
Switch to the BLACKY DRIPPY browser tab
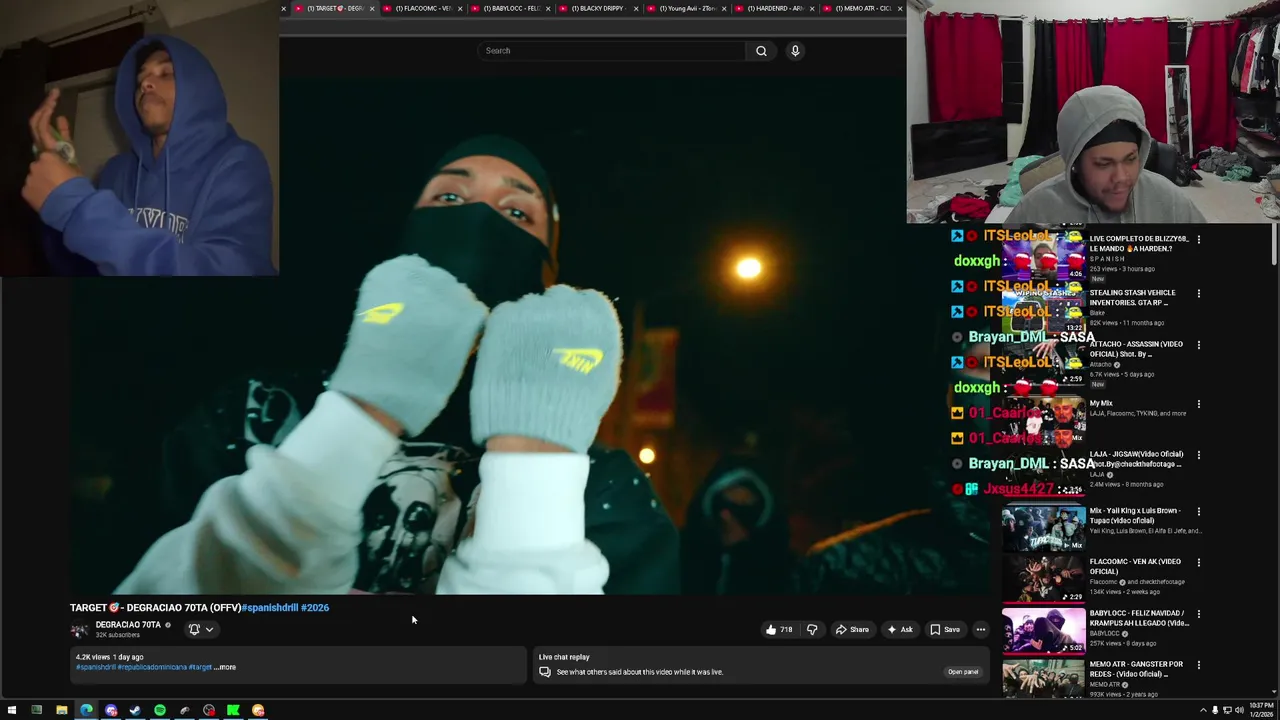coord(600,8)
